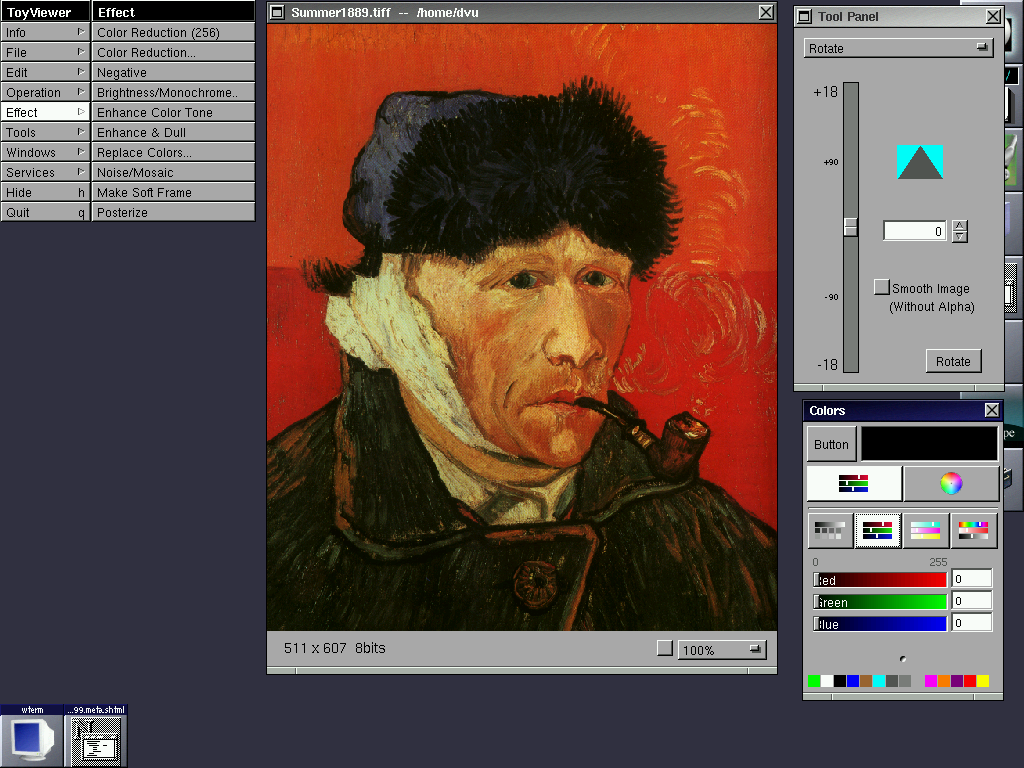Choose the HSB slider mode icon
The image size is (1024, 768).
[974, 531]
